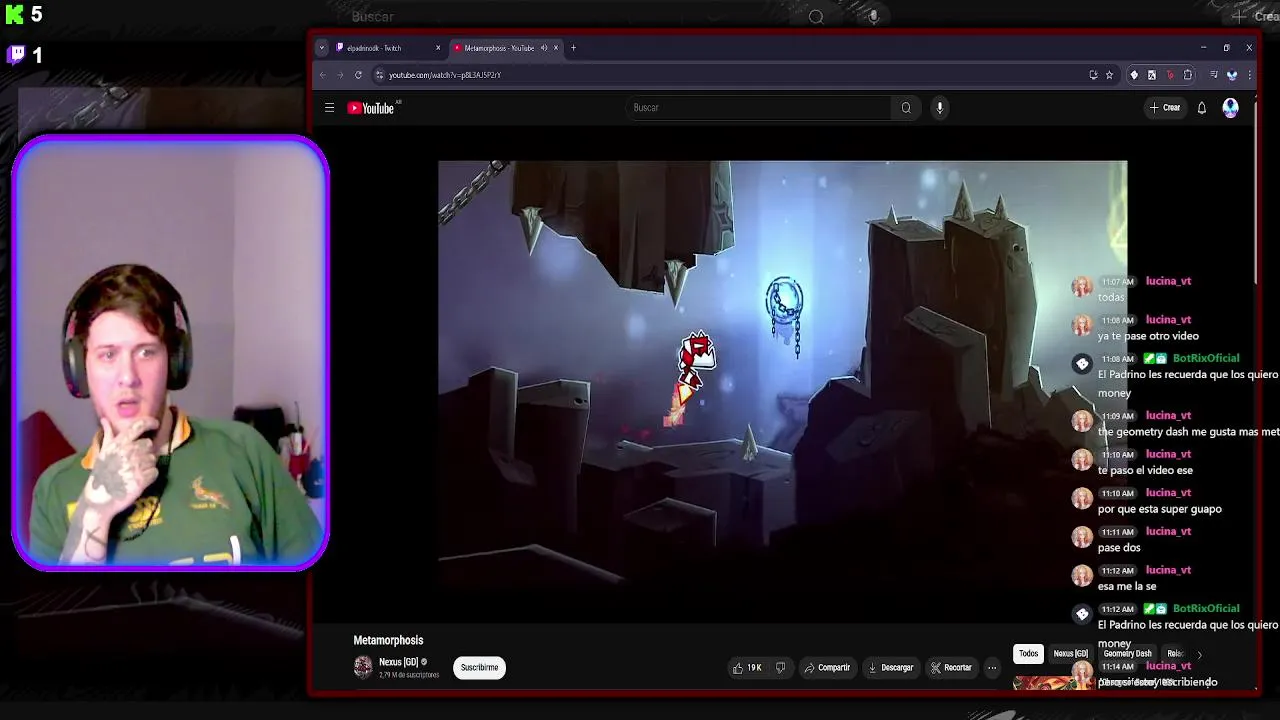Click chat message 'pase dos'
This screenshot has width=1280, height=720.
click(1119, 548)
